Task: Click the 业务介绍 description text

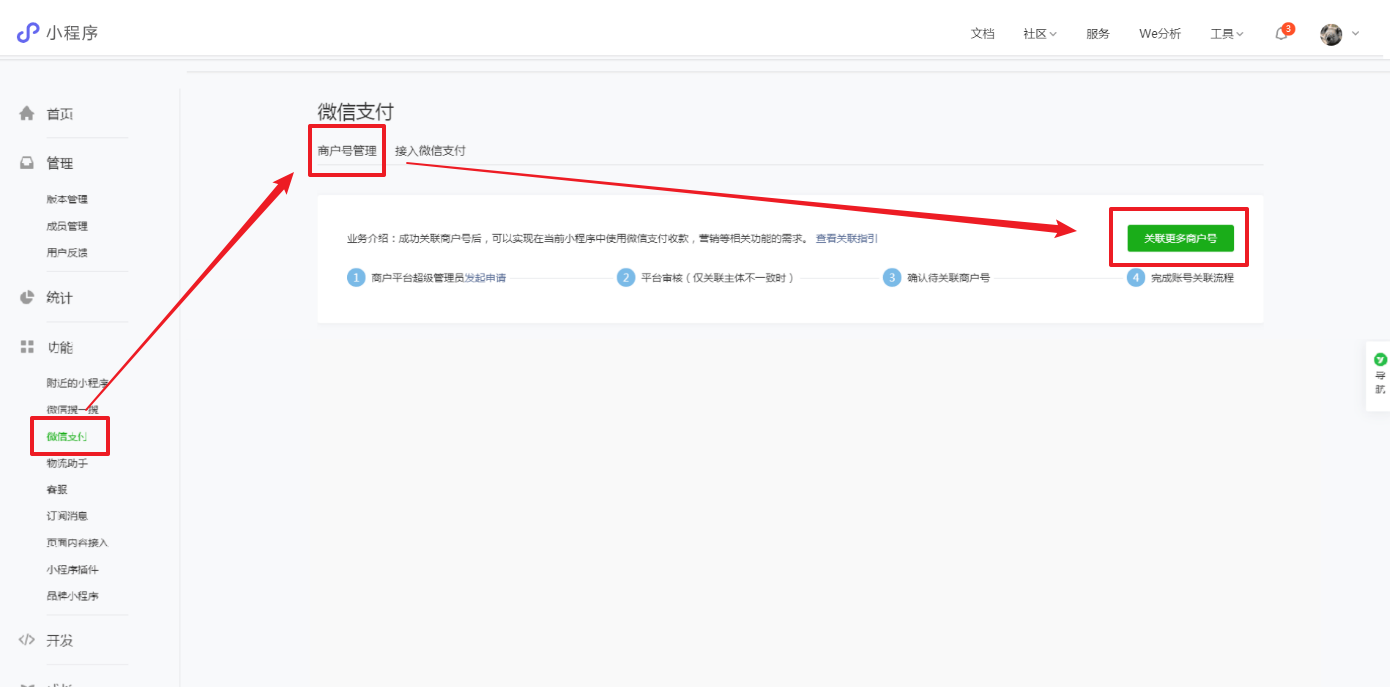Action: tap(577, 239)
